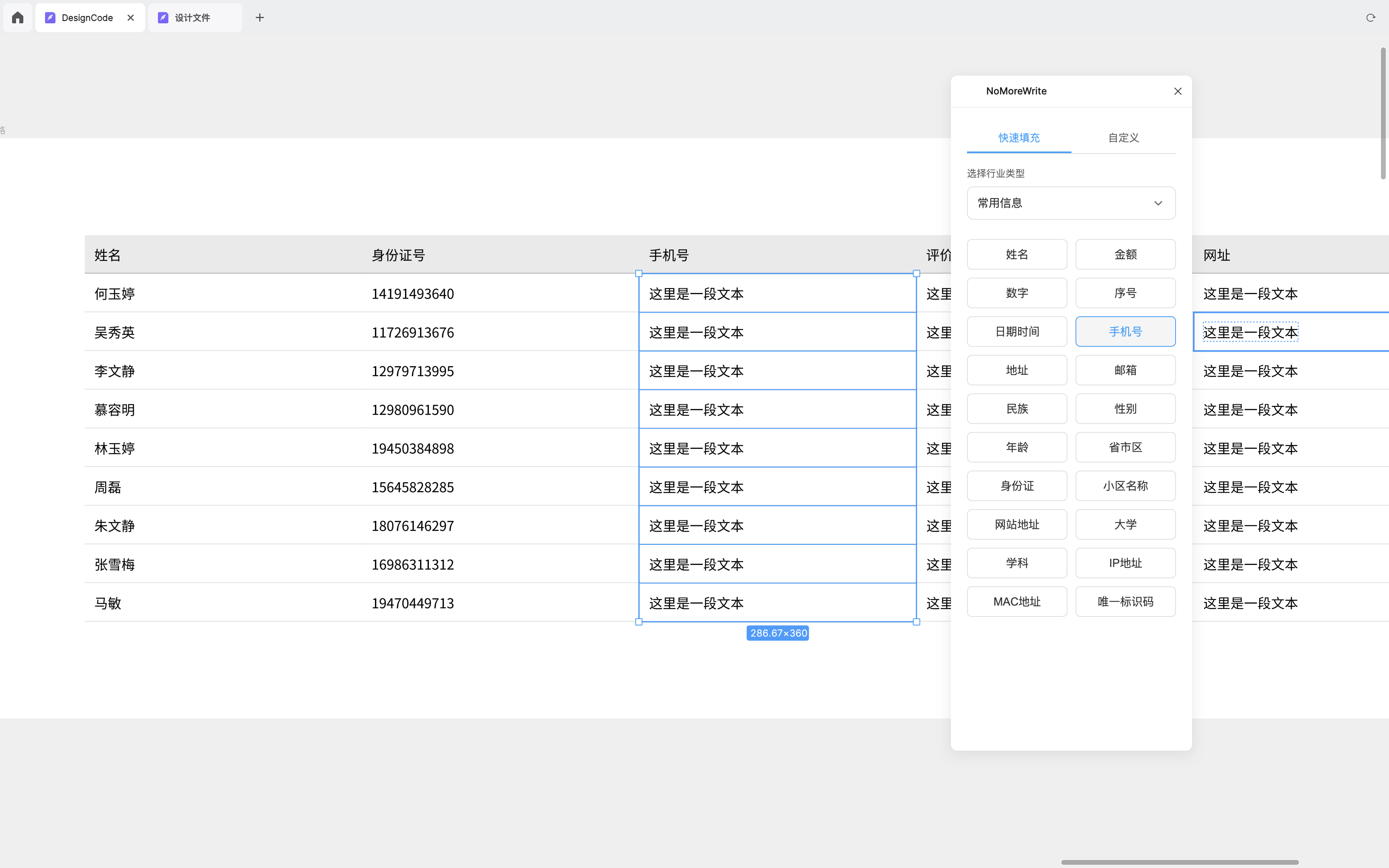This screenshot has height=868, width=1389.
Task: Fill with 省市区 data
Action: point(1125,447)
